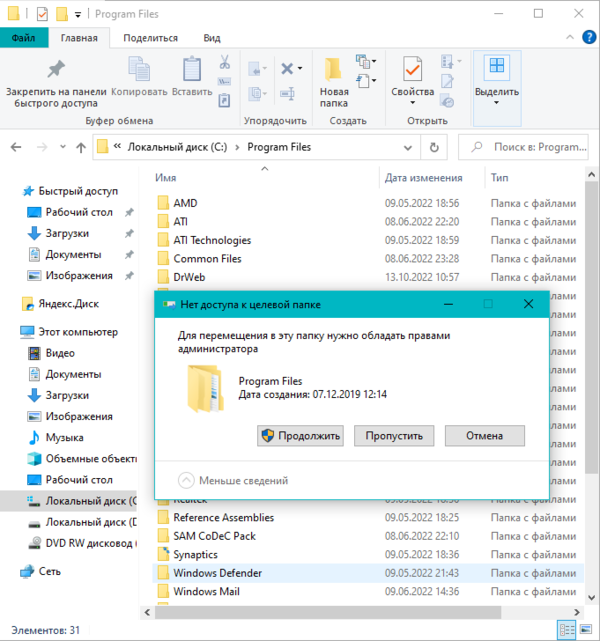Image resolution: width=600 pixels, height=641 pixels.
Task: Switch to large thumbnails view in status bar
Action: (x=586, y=630)
